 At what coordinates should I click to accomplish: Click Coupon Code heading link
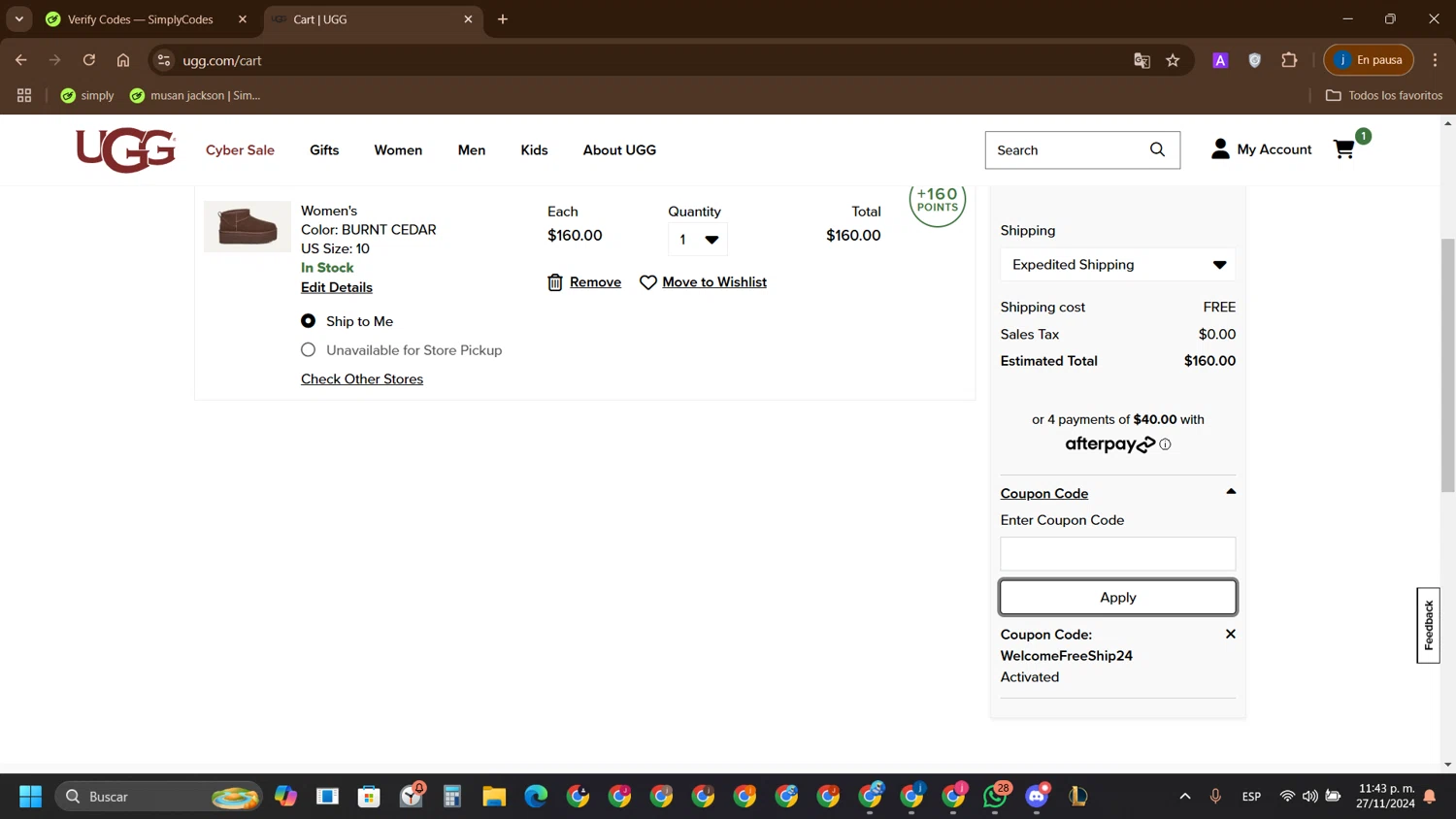(x=1044, y=494)
